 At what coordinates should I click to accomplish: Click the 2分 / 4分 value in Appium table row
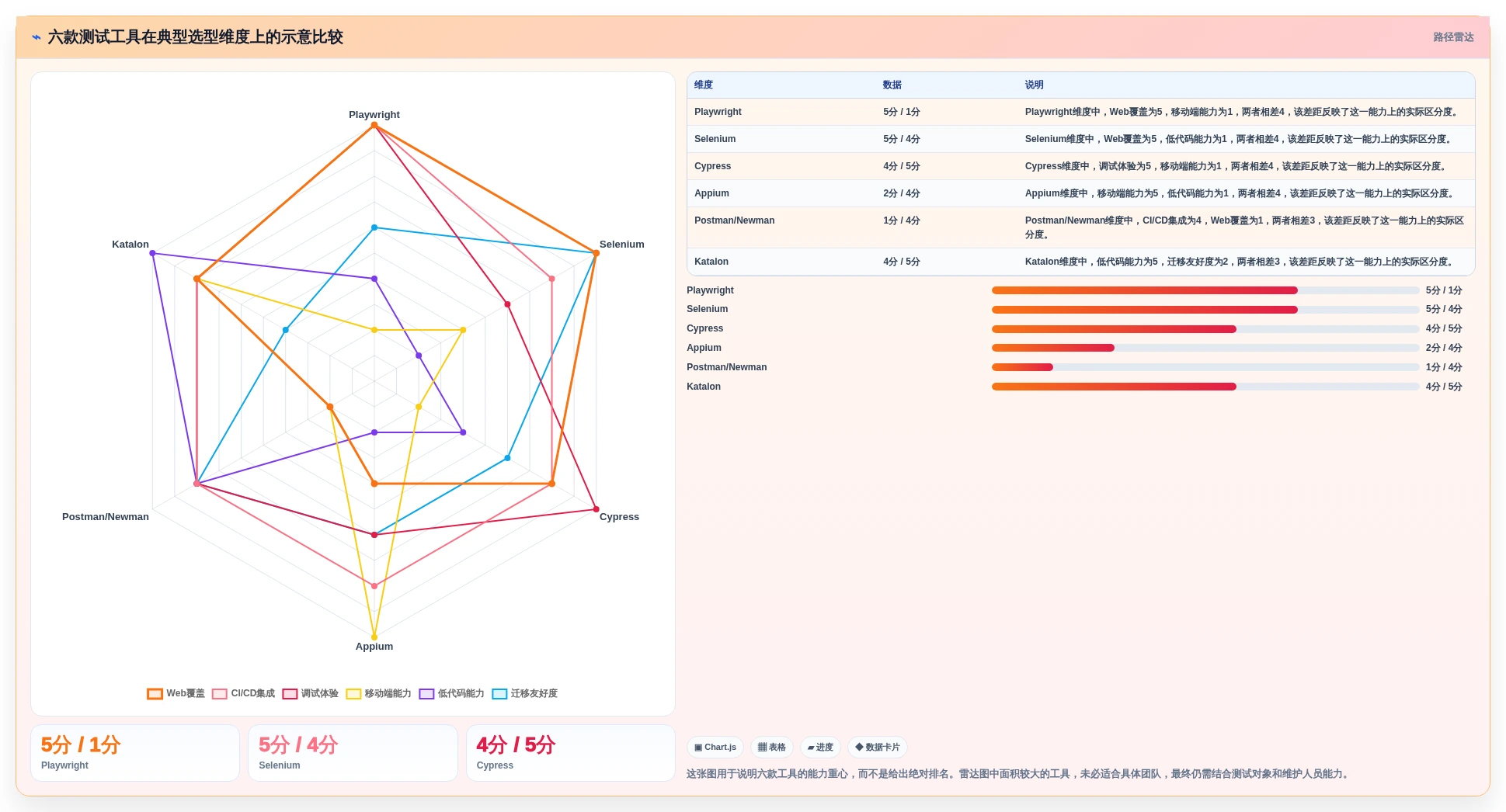pos(902,193)
